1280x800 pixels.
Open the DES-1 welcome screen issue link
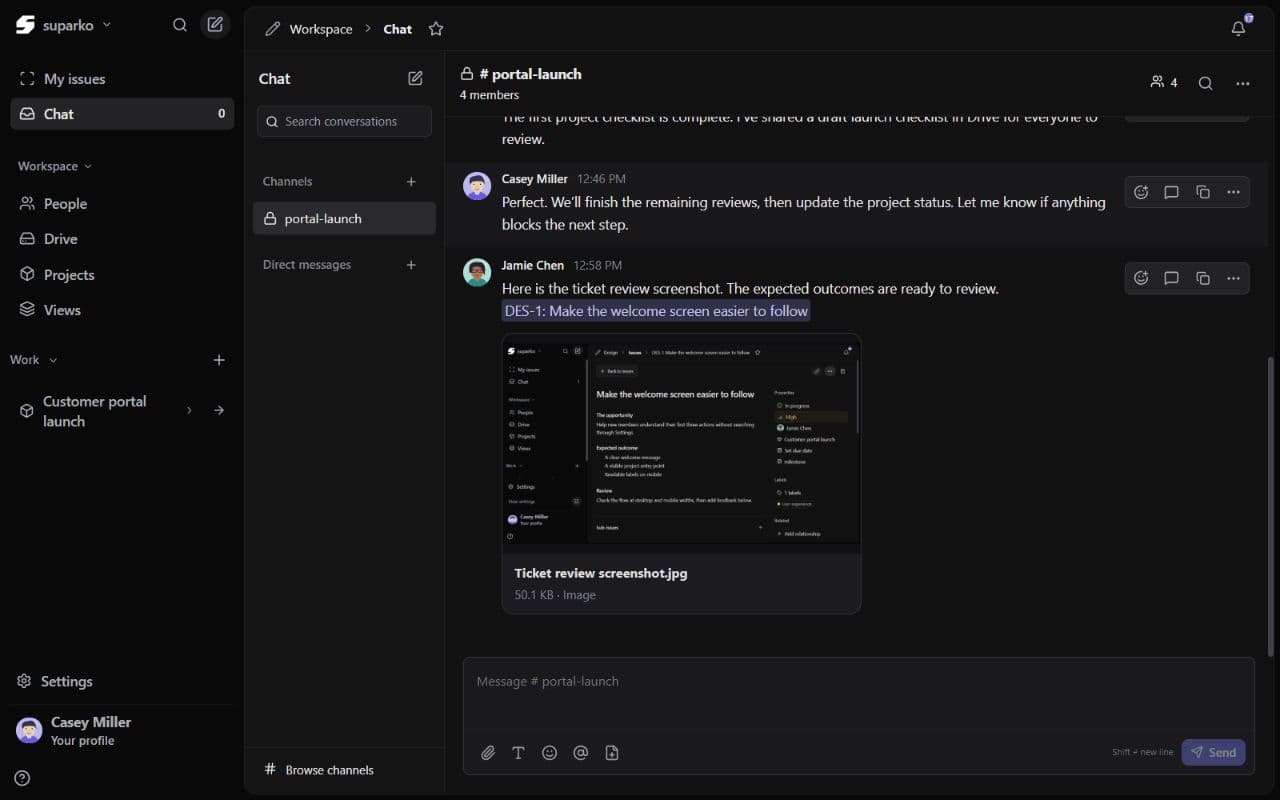pyautogui.click(x=656, y=311)
